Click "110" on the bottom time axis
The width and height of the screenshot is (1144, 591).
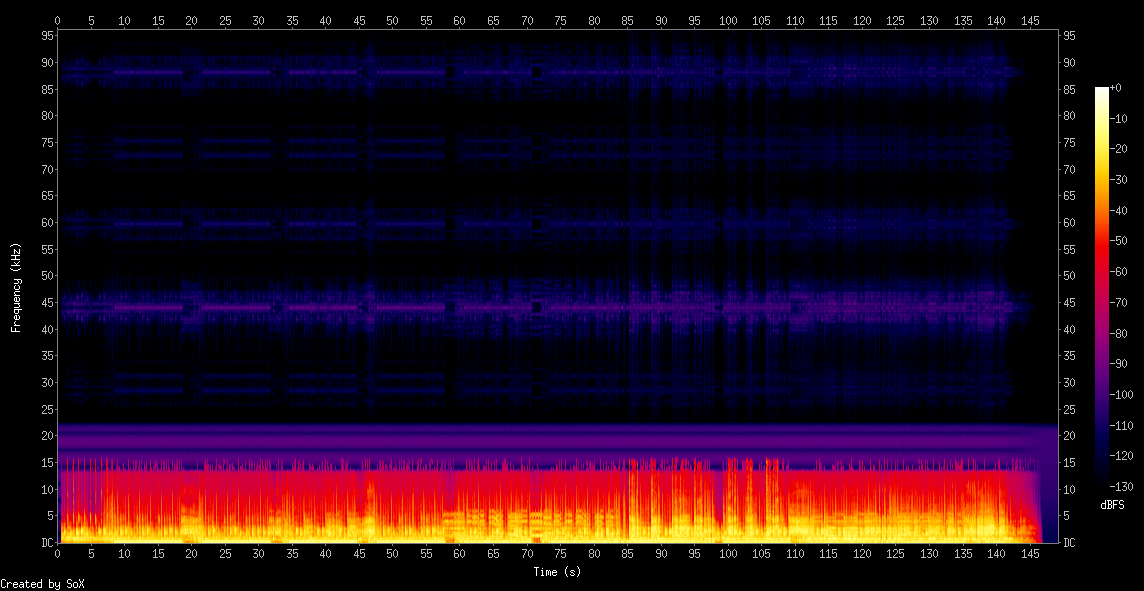pos(795,554)
